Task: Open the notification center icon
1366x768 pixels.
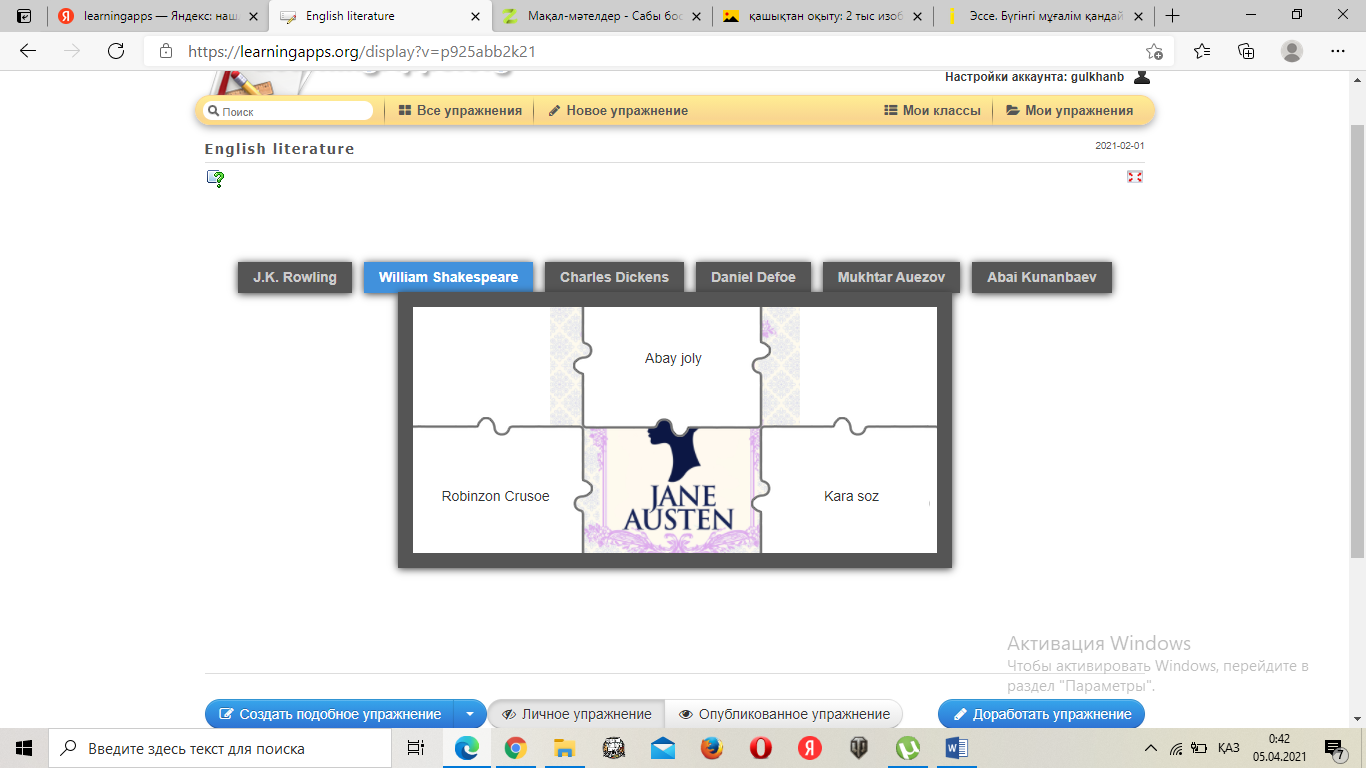Action: tap(1334, 748)
